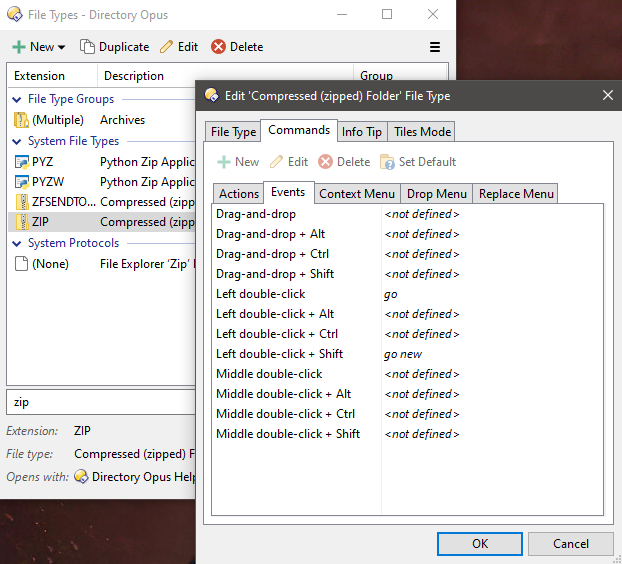
Task: Open the Drop Menu sub-tab
Action: tap(436, 194)
